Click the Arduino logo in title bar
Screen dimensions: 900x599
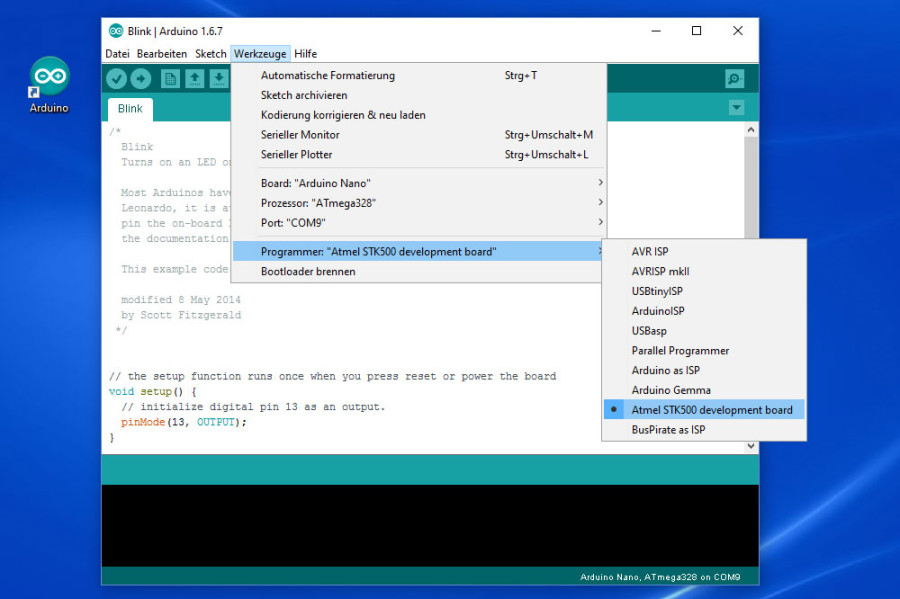pyautogui.click(x=116, y=31)
